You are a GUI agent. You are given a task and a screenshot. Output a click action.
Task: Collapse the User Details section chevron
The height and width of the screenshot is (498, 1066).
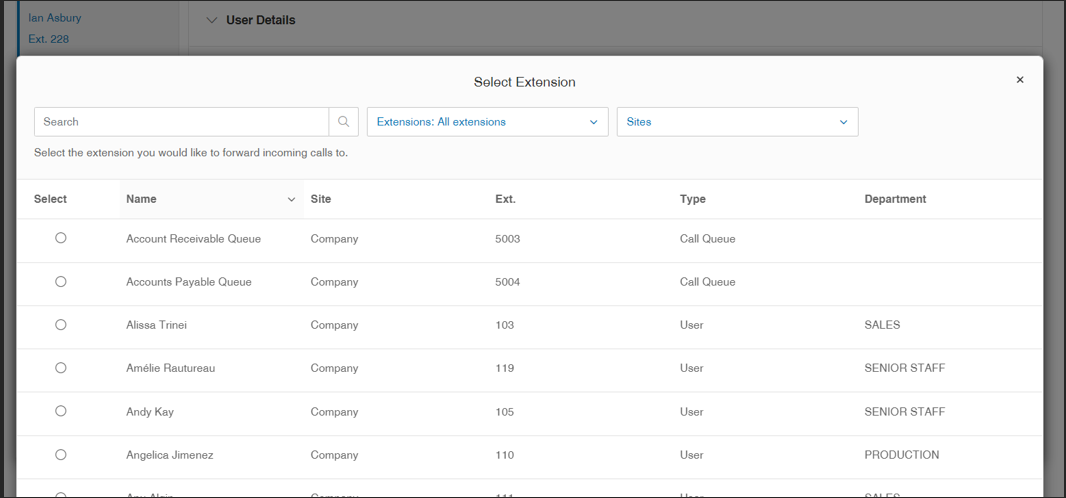tap(211, 20)
